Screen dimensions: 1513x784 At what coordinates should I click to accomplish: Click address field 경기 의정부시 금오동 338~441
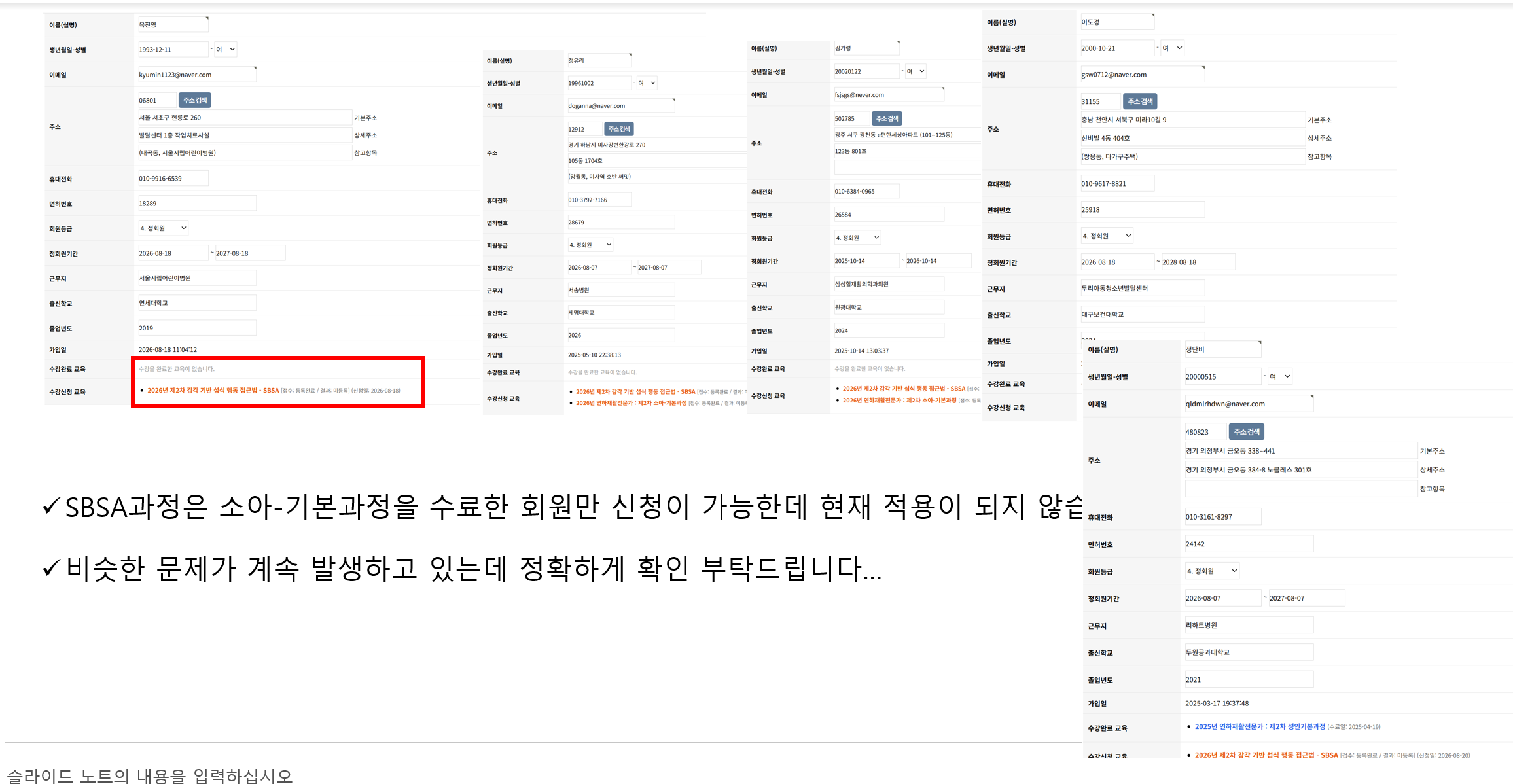1301,450
